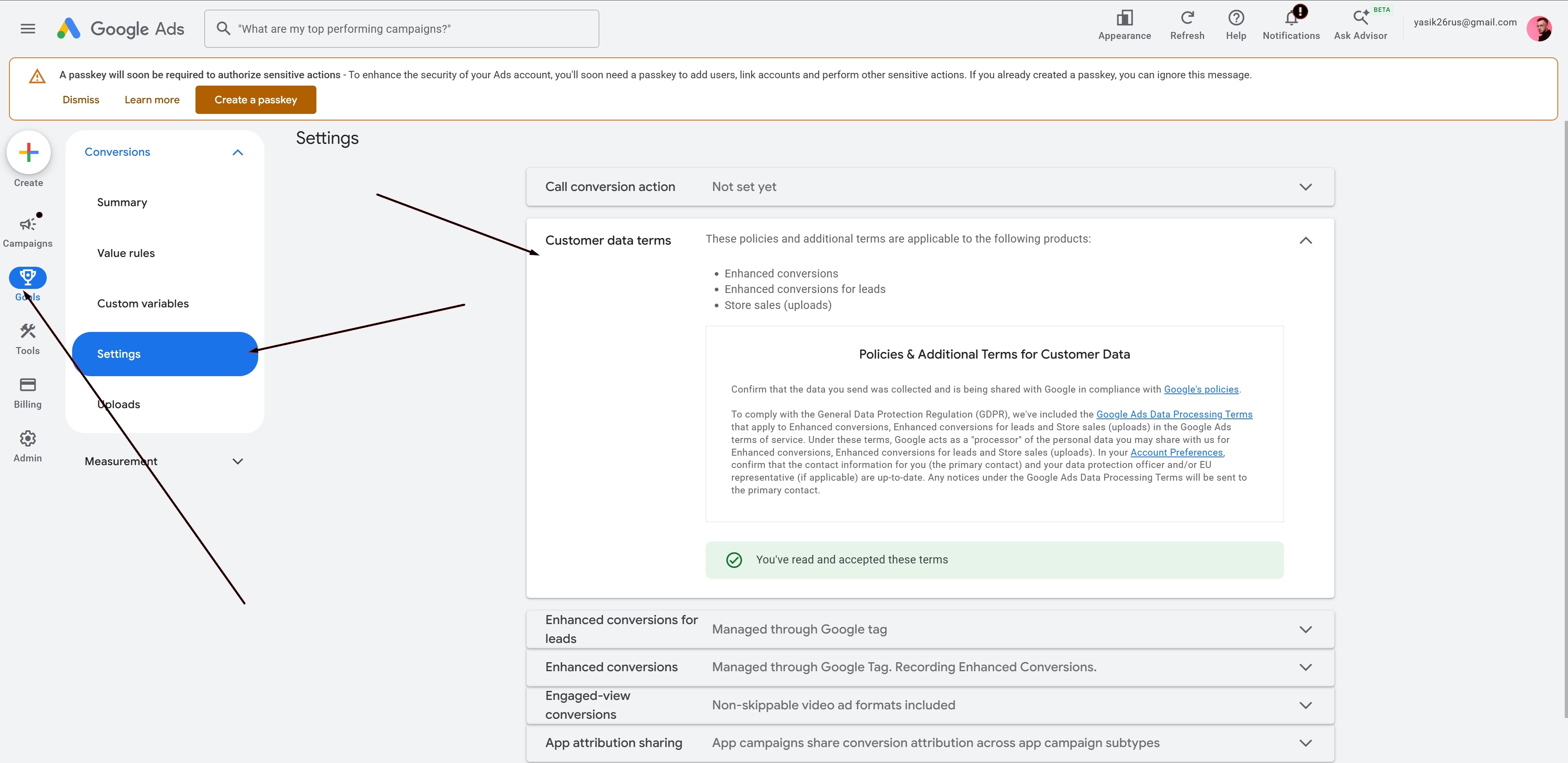Go to Campaigns in sidebar
This screenshot has width=1568, height=763.
click(27, 231)
